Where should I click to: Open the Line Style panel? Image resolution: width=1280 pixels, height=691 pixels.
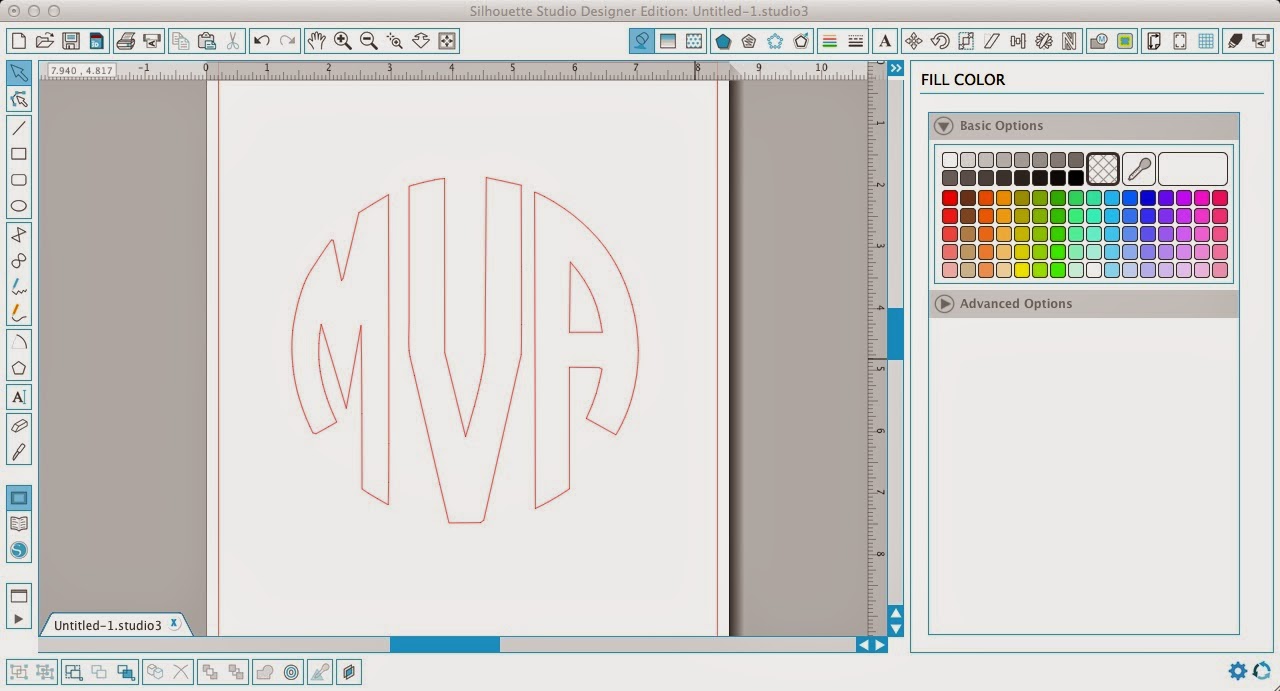click(854, 41)
